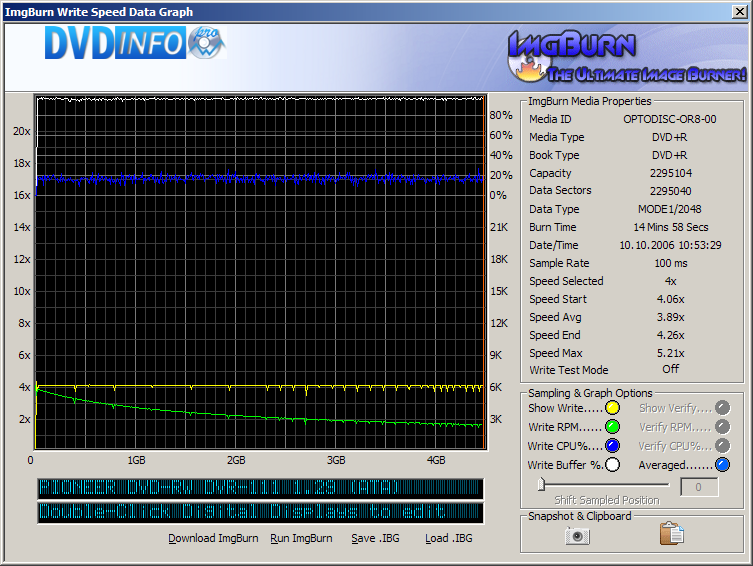The width and height of the screenshot is (753, 566).
Task: Click Save .IBG
Action: tap(375, 539)
